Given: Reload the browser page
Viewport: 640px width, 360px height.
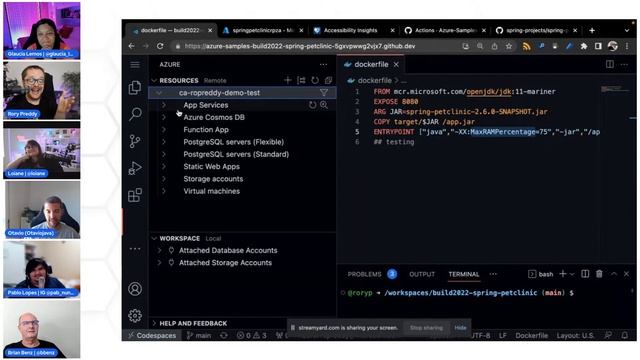Looking at the screenshot, I should coord(160,46).
